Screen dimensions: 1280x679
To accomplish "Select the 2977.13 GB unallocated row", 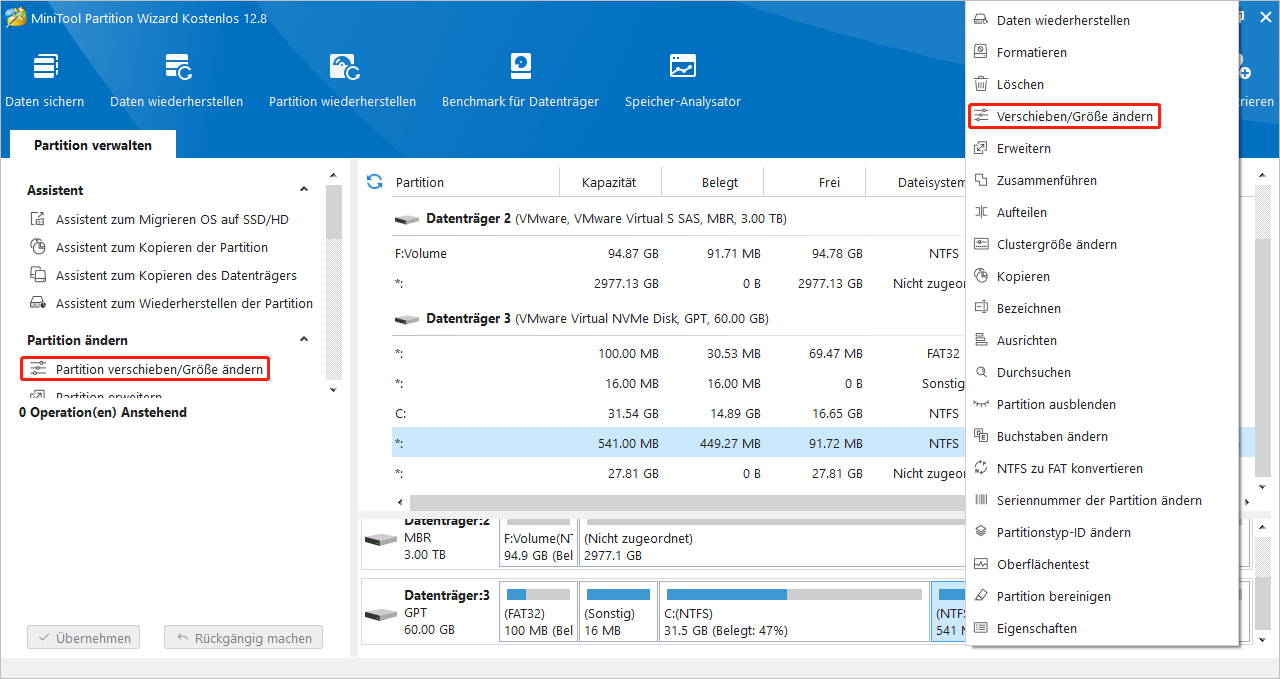I will point(679,284).
